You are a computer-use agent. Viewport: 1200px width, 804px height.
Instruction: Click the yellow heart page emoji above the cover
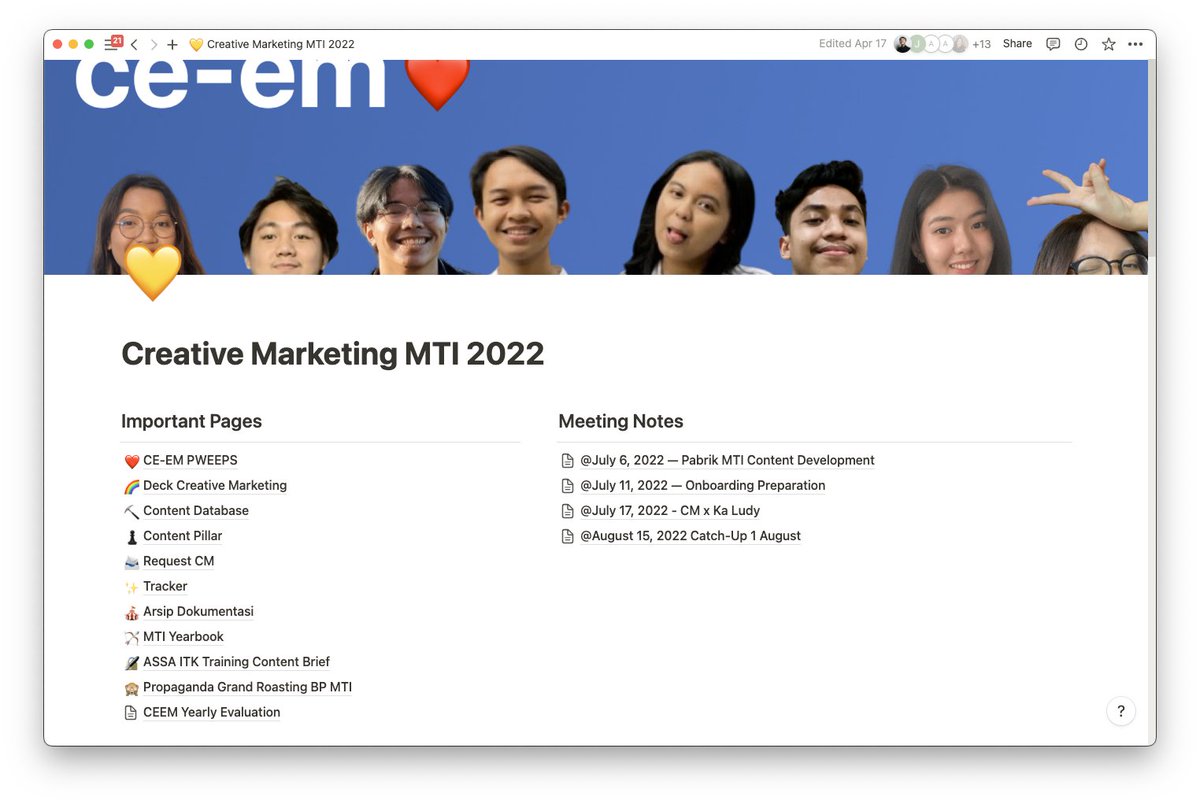[x=153, y=271]
